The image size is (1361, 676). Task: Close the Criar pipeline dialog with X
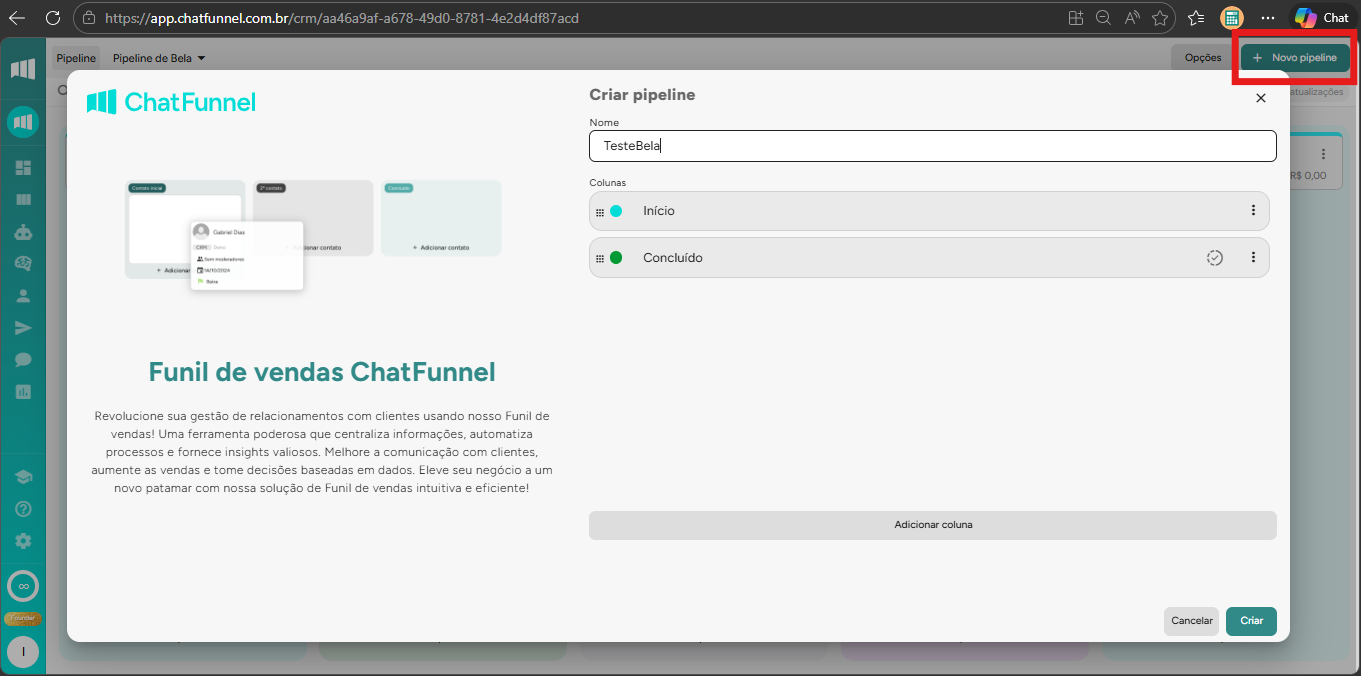[1261, 98]
